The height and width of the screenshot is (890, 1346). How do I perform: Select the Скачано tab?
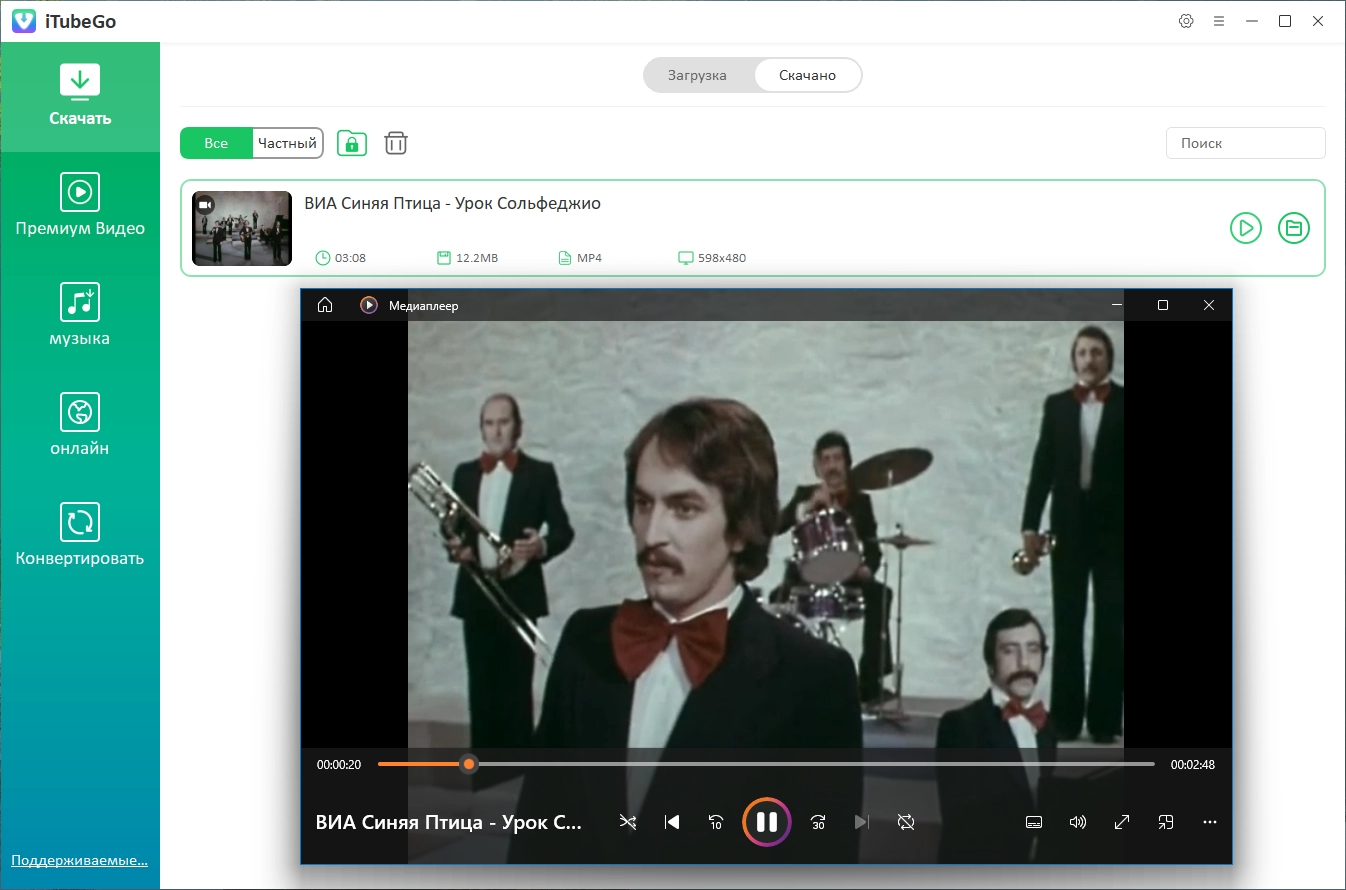pos(807,75)
